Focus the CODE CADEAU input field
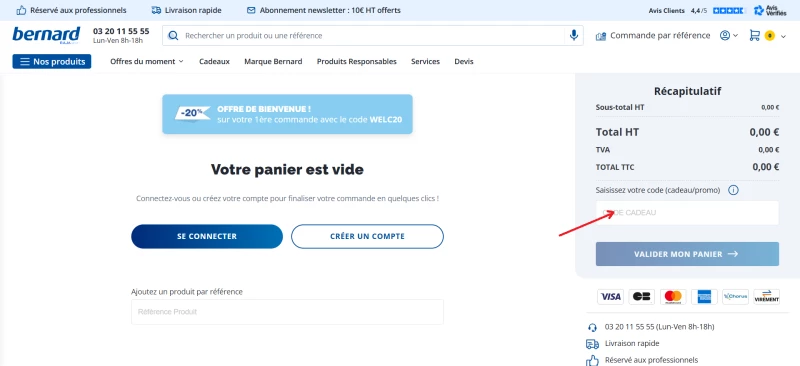 click(x=687, y=212)
